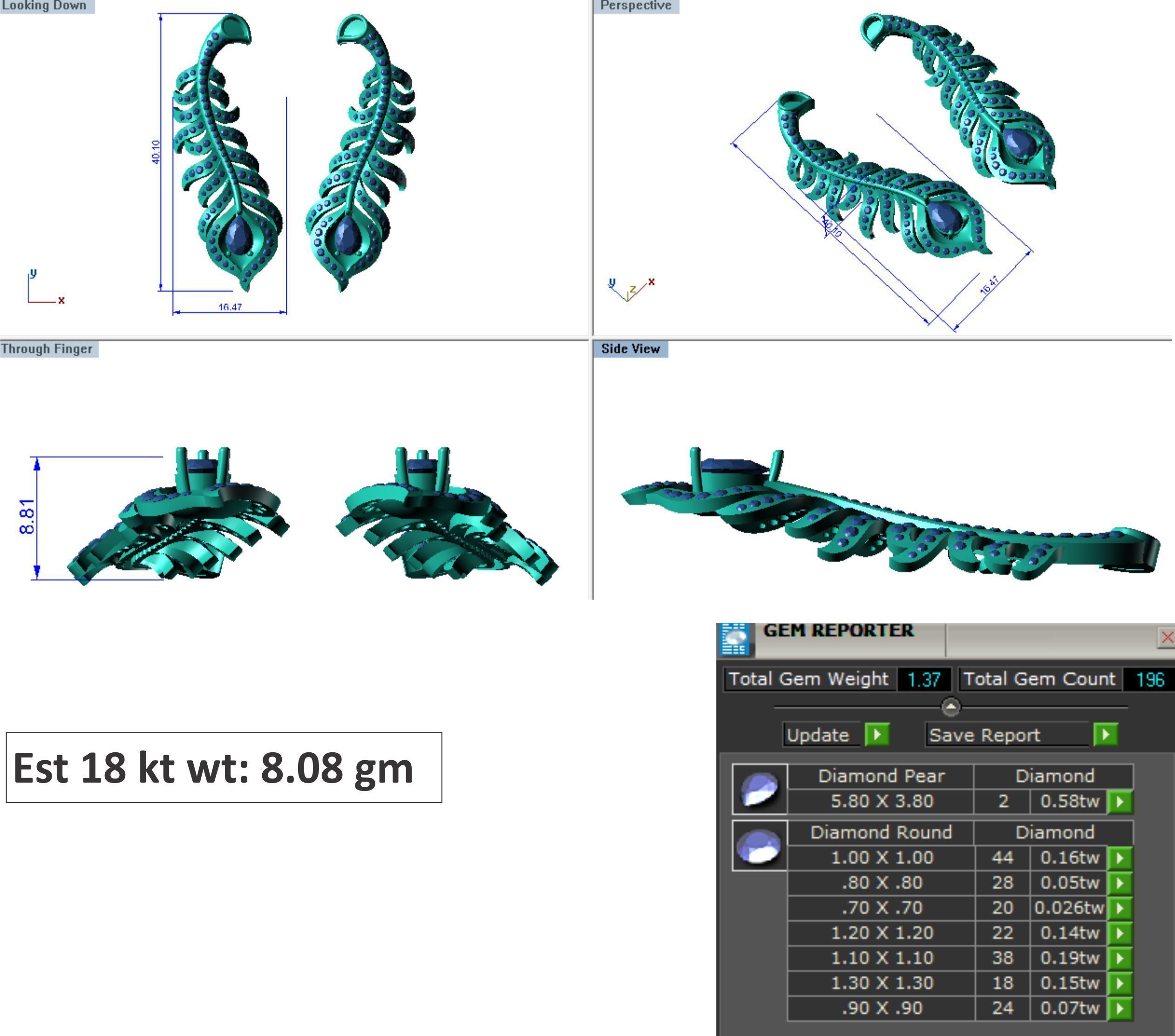Viewport: 1175px width, 1036px height.
Task: Select the Side View viewport label
Action: [631, 349]
